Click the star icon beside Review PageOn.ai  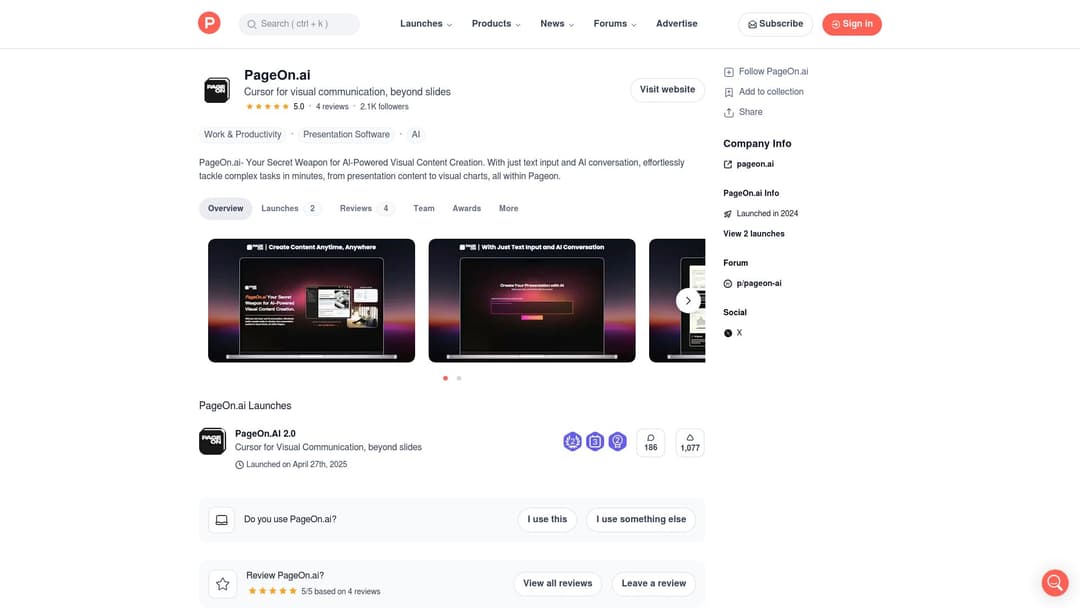coord(222,584)
